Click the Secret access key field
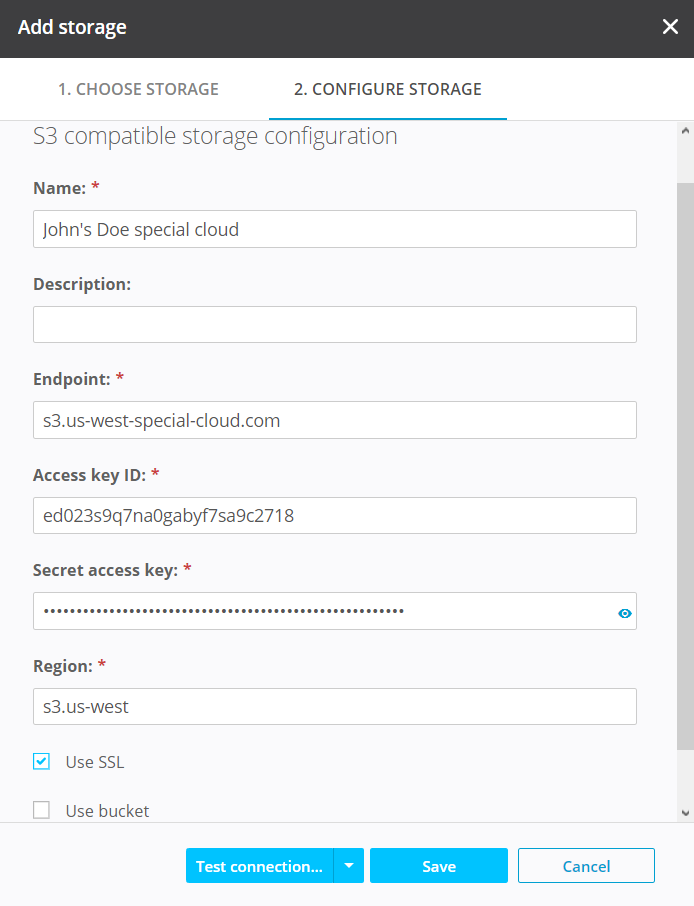Screen dimensions: 694x906 (320, 611)
